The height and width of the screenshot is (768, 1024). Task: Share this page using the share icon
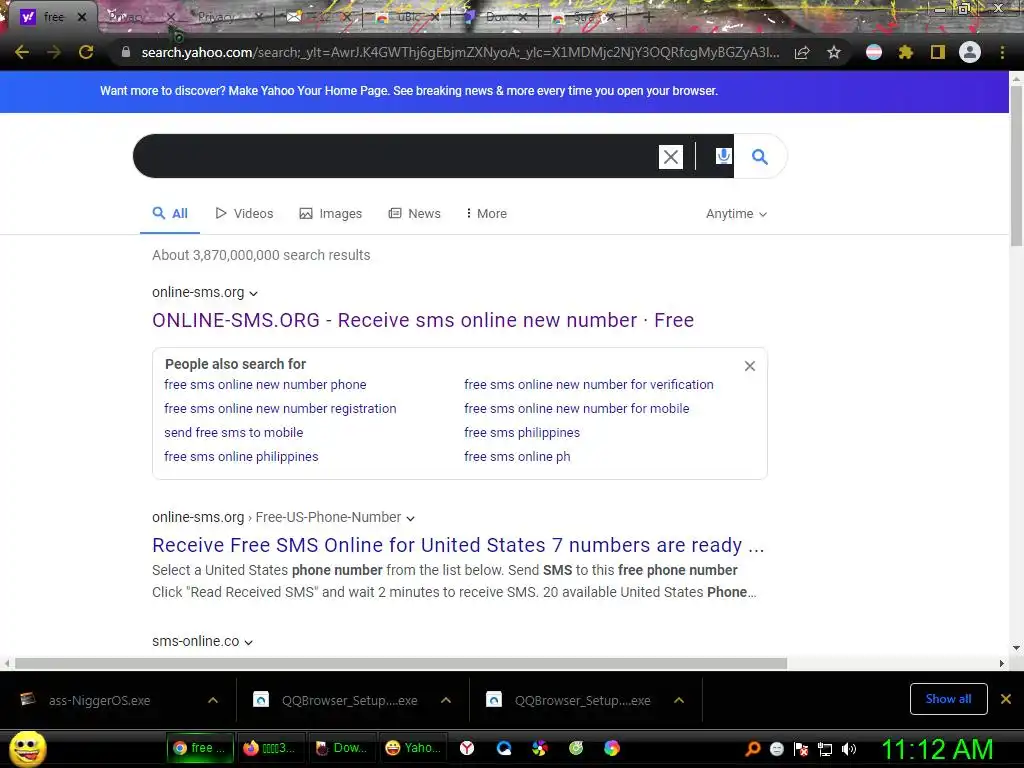tap(802, 52)
